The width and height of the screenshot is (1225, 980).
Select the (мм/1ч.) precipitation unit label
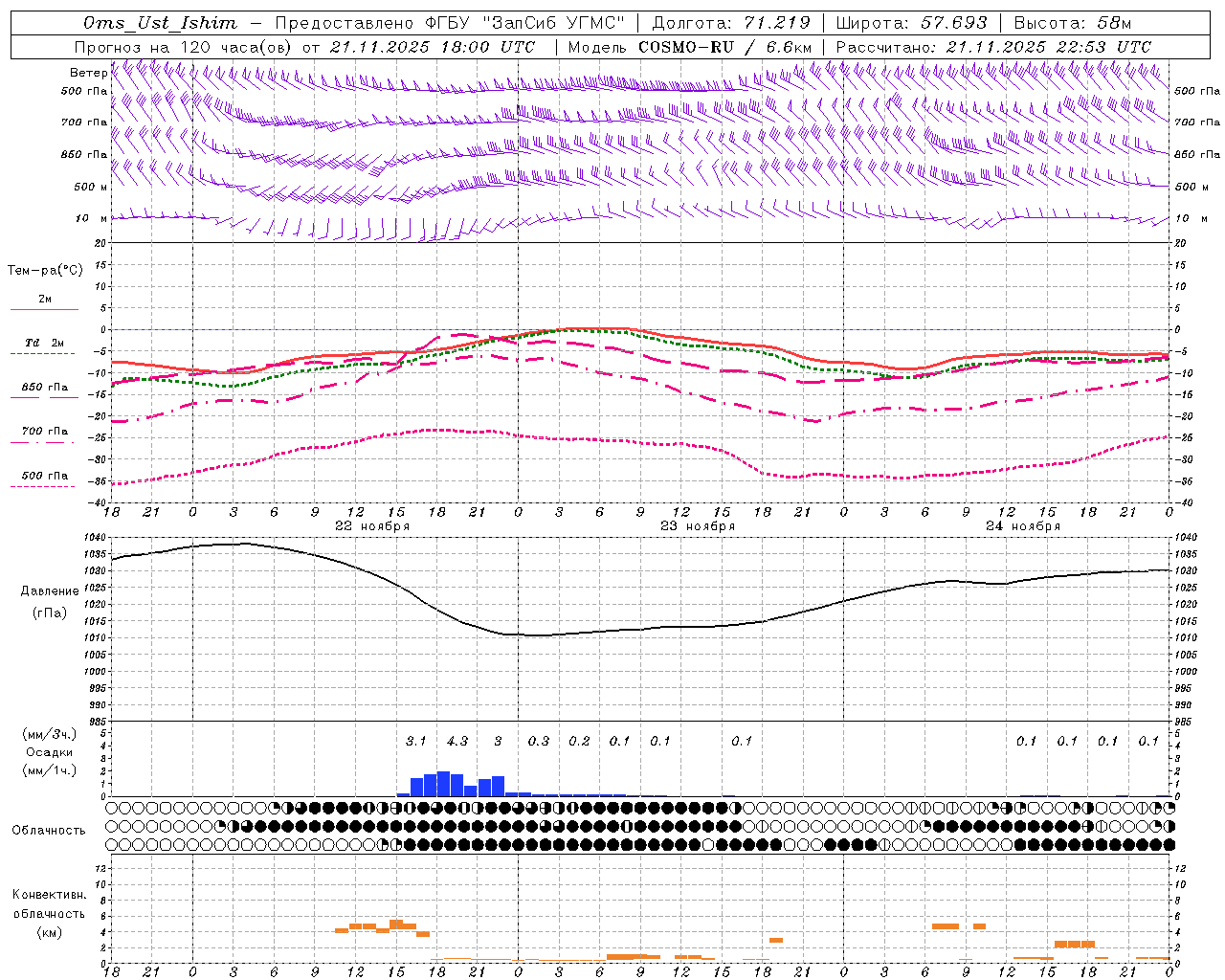click(x=50, y=770)
